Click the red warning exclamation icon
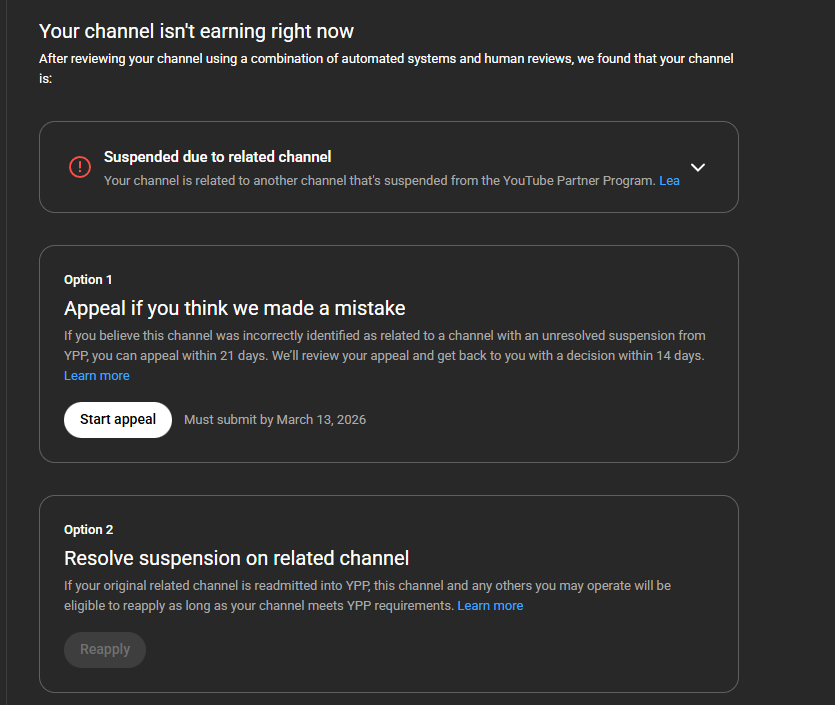The height and width of the screenshot is (705, 835). pos(80,167)
